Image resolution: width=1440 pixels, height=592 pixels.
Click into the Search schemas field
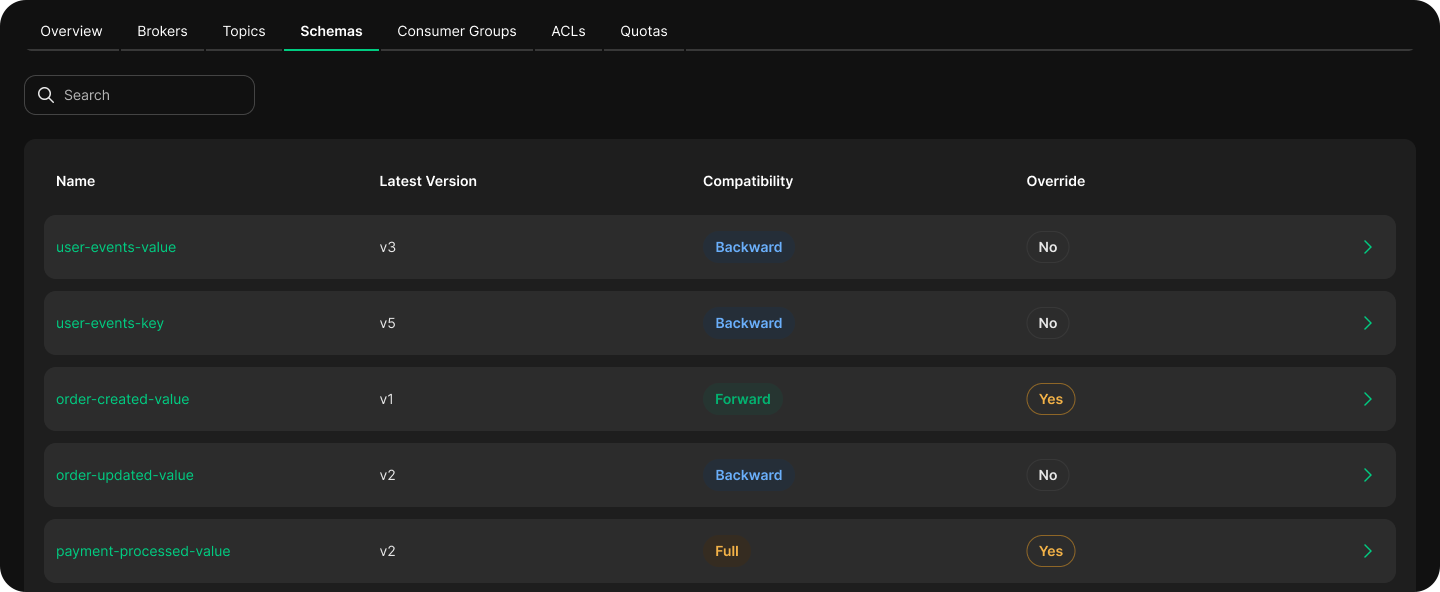click(x=150, y=95)
